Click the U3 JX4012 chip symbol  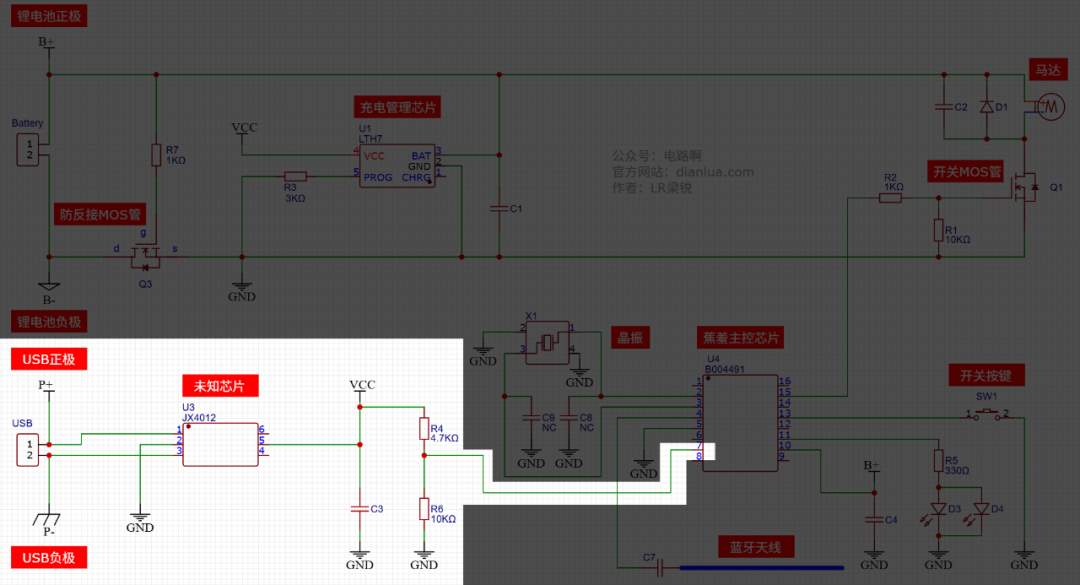(x=220, y=444)
